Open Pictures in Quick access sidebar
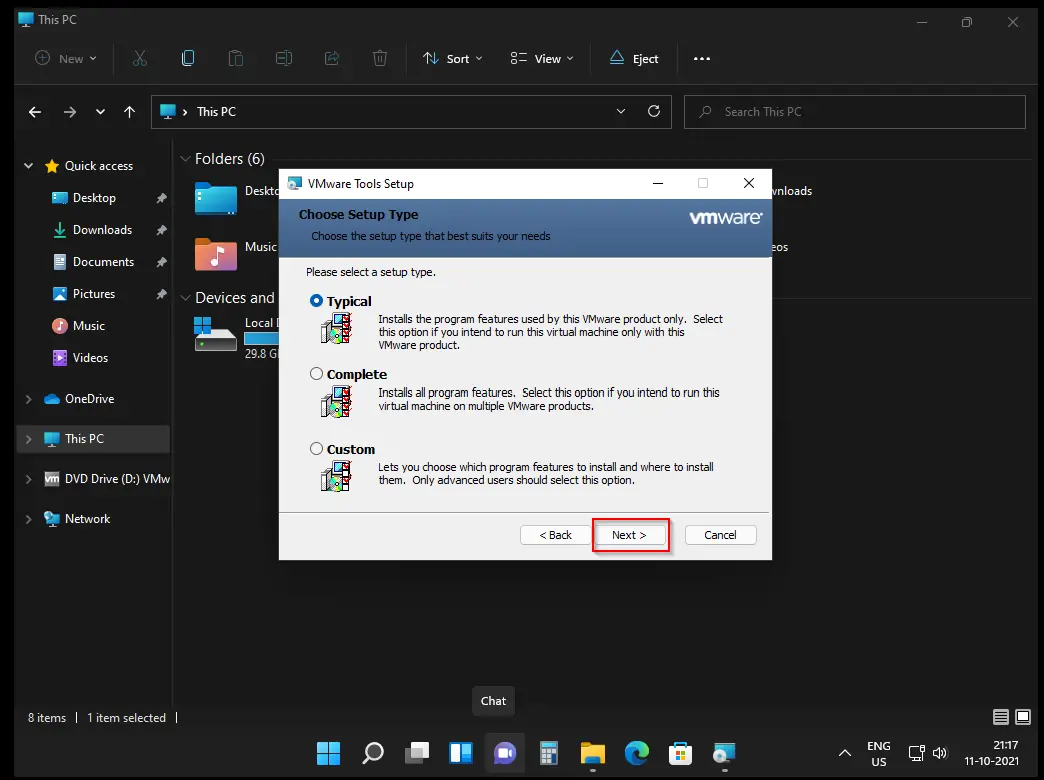 click(x=94, y=294)
